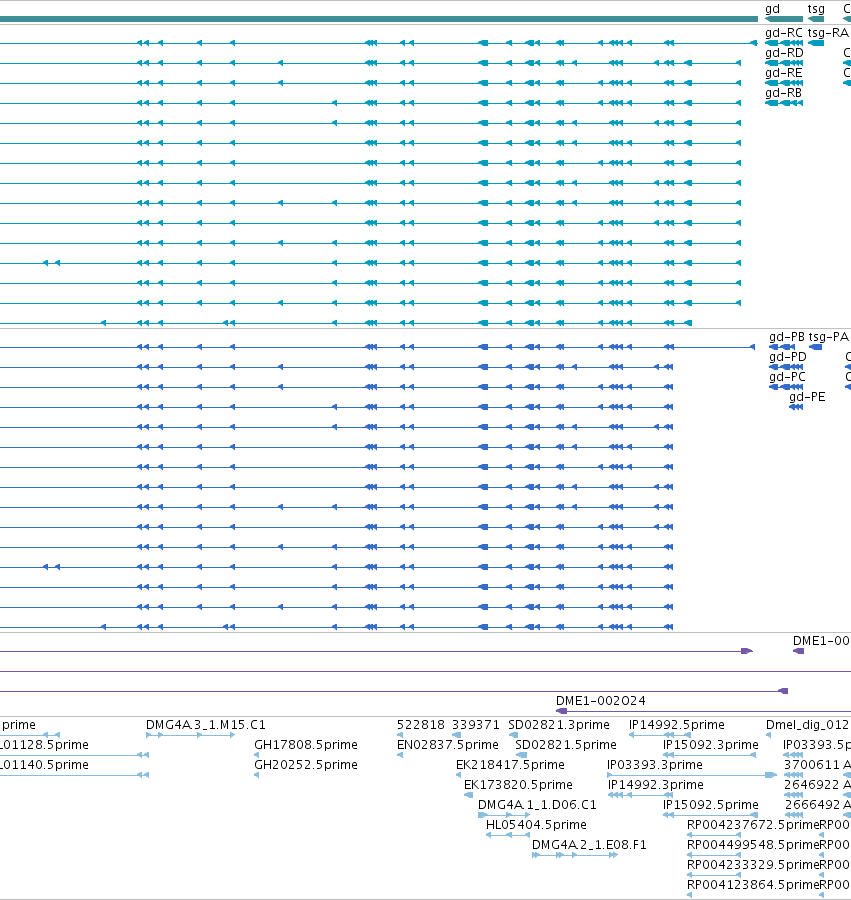Click the IP15092.5prime EST label

[x=710, y=805]
